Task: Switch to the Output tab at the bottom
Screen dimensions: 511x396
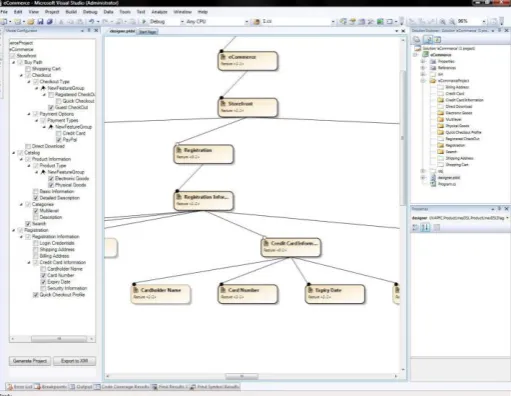Action: 81,387
